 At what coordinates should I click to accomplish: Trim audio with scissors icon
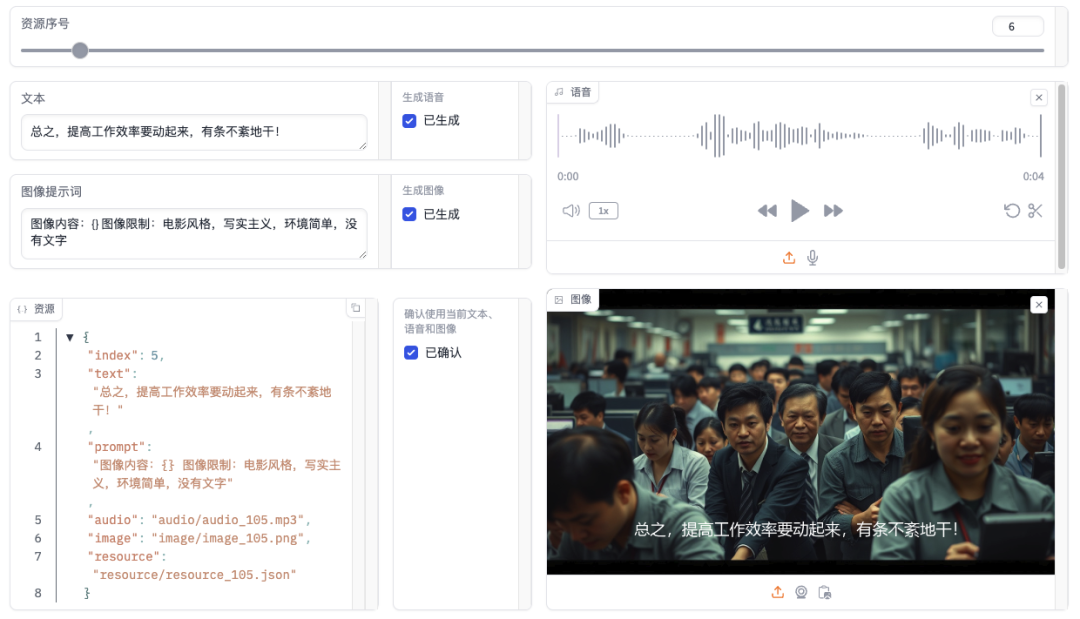[x=1035, y=211]
